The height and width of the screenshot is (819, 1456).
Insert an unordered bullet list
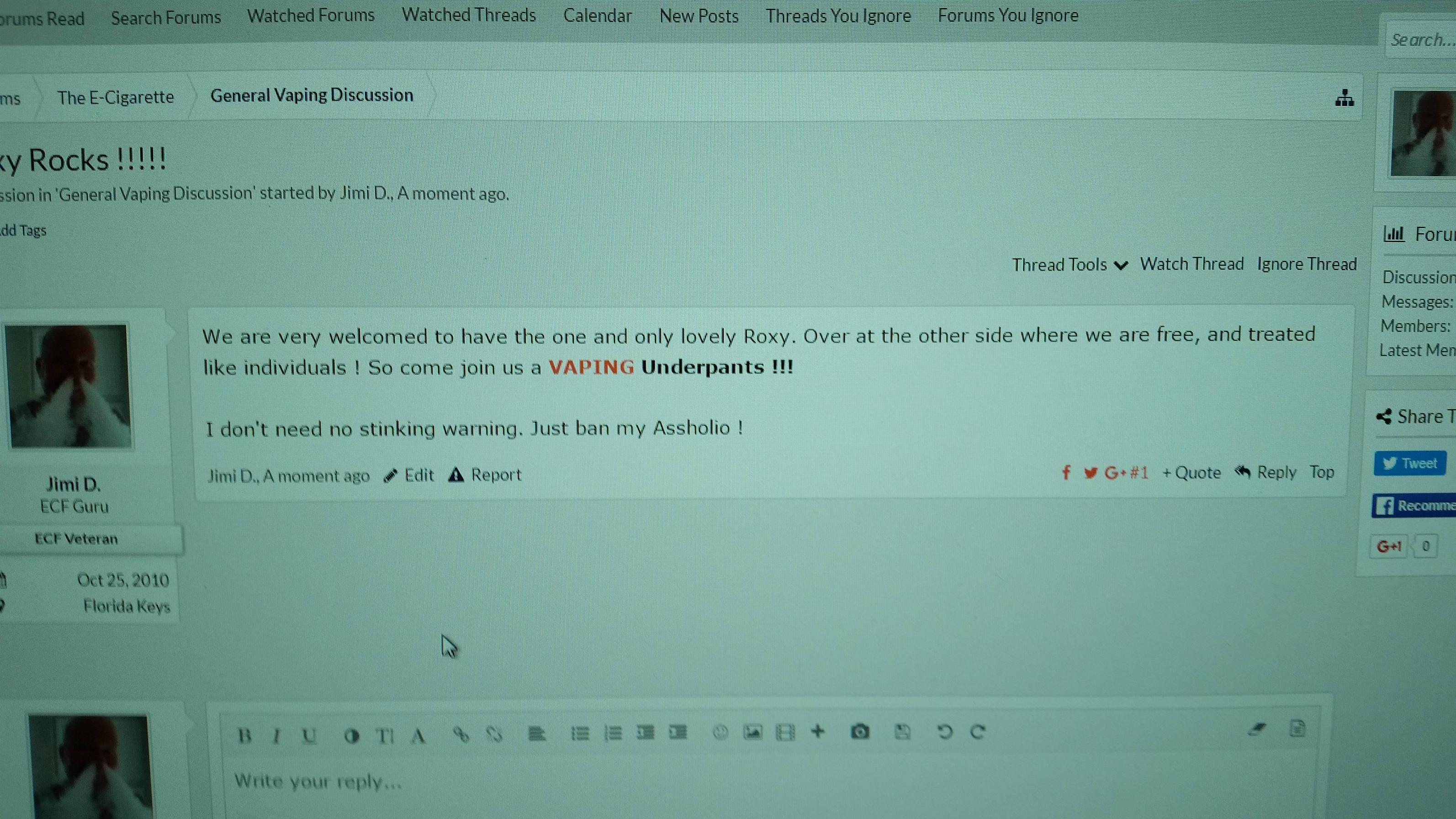point(580,734)
